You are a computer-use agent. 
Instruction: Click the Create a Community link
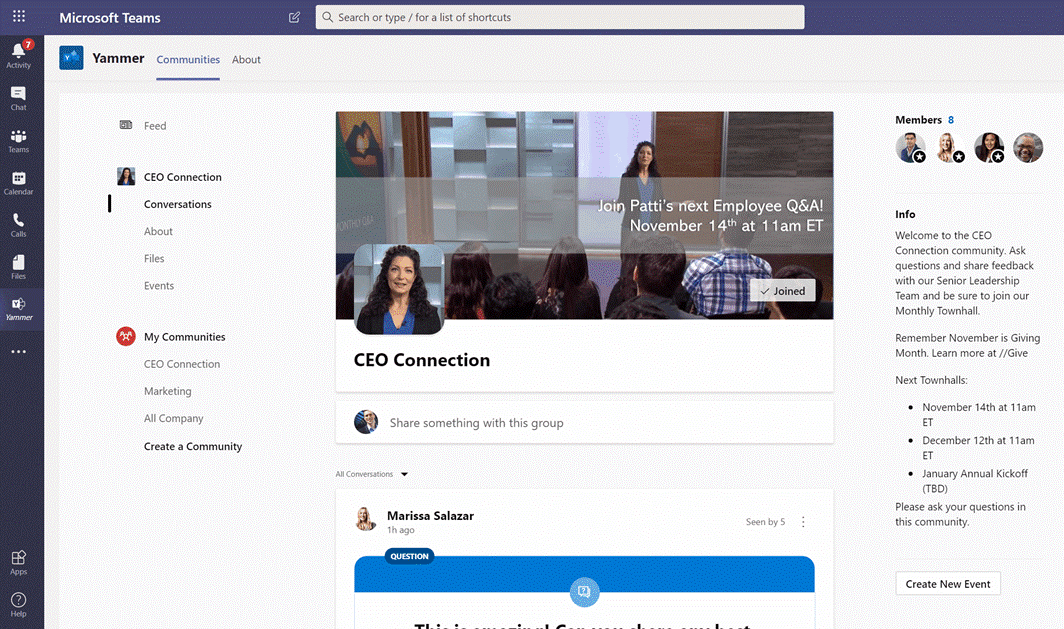tap(193, 446)
